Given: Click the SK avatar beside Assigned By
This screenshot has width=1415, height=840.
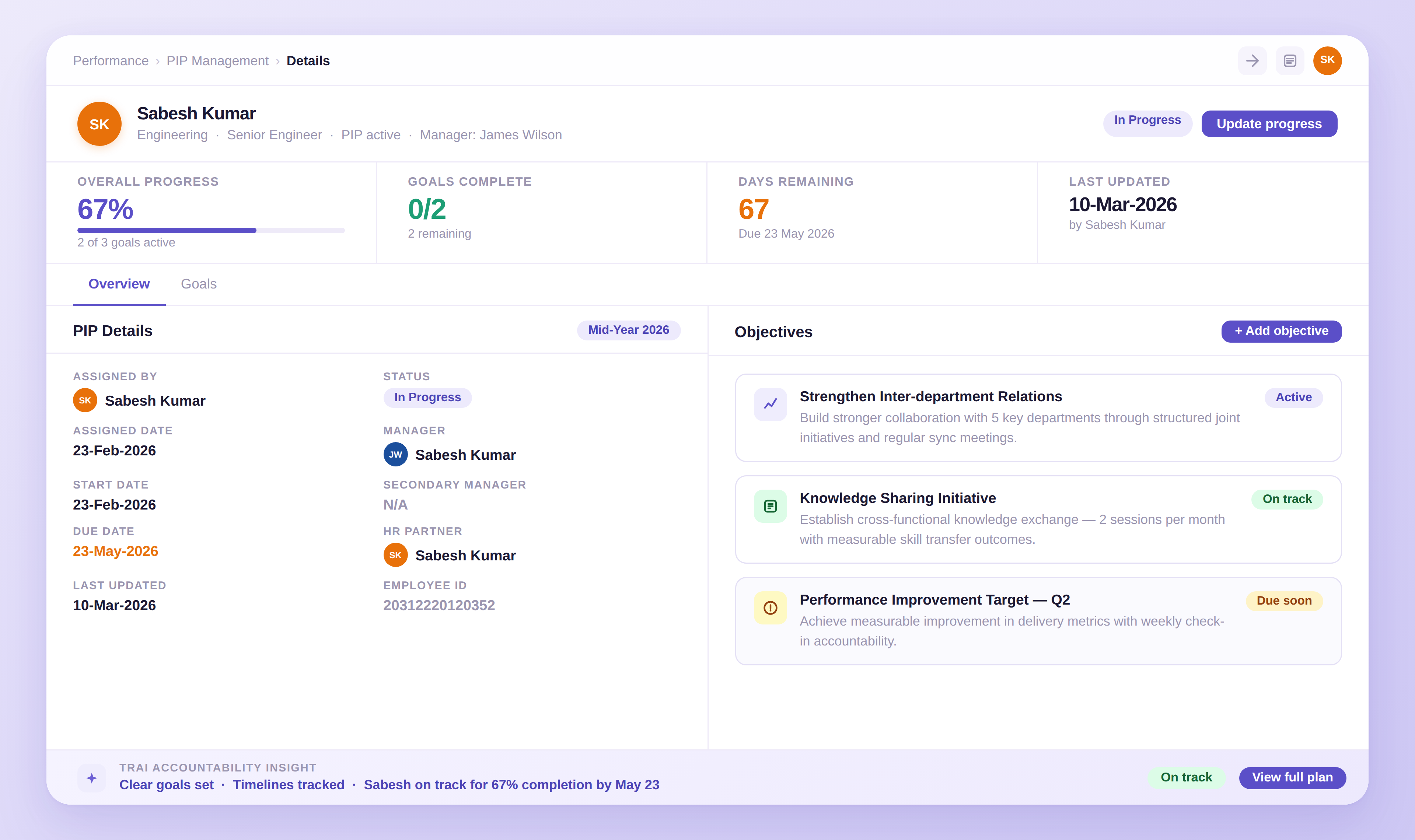Looking at the screenshot, I should coord(85,400).
